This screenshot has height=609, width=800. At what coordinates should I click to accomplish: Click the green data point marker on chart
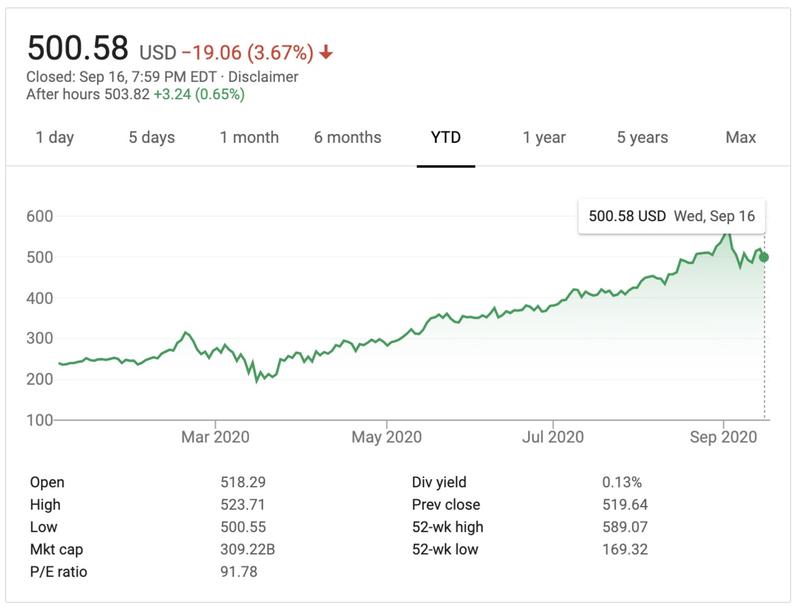(x=765, y=257)
